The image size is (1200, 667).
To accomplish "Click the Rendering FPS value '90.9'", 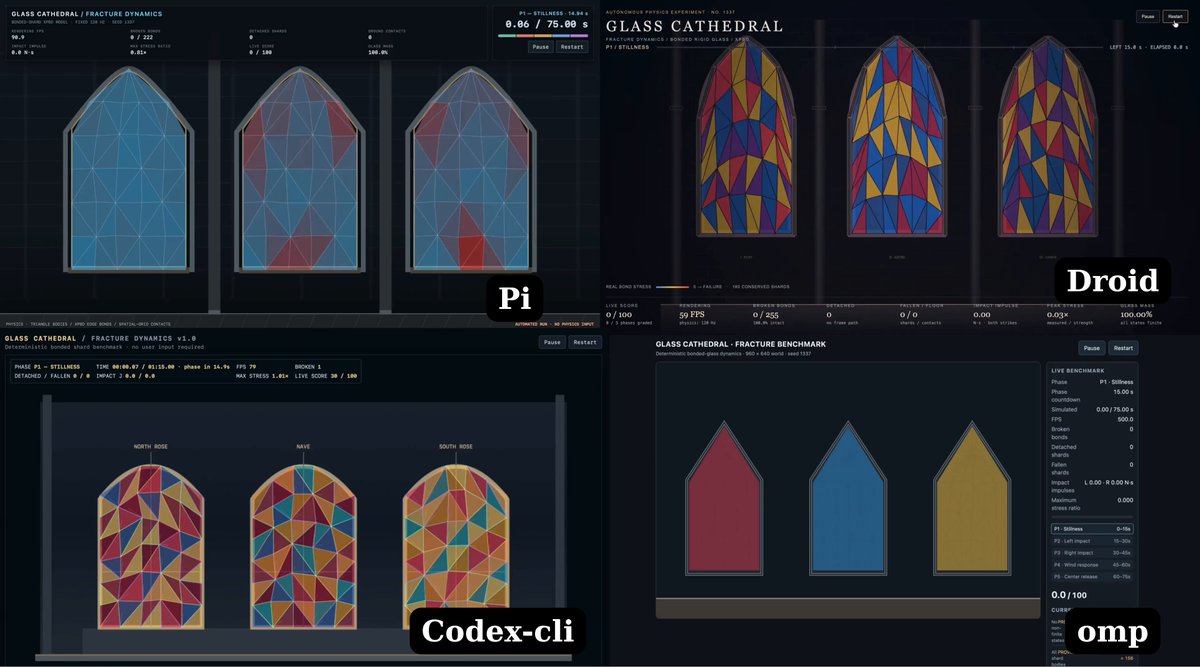I will [x=18, y=38].
